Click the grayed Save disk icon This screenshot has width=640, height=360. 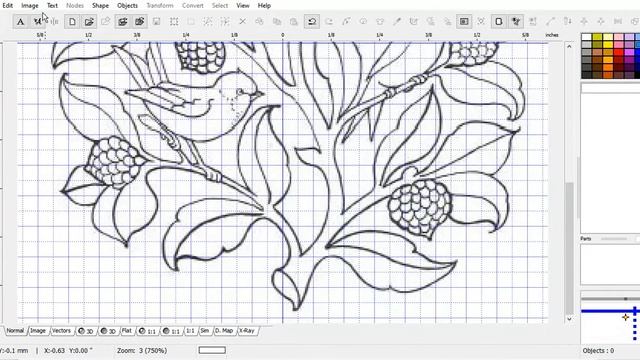[x=156, y=22]
